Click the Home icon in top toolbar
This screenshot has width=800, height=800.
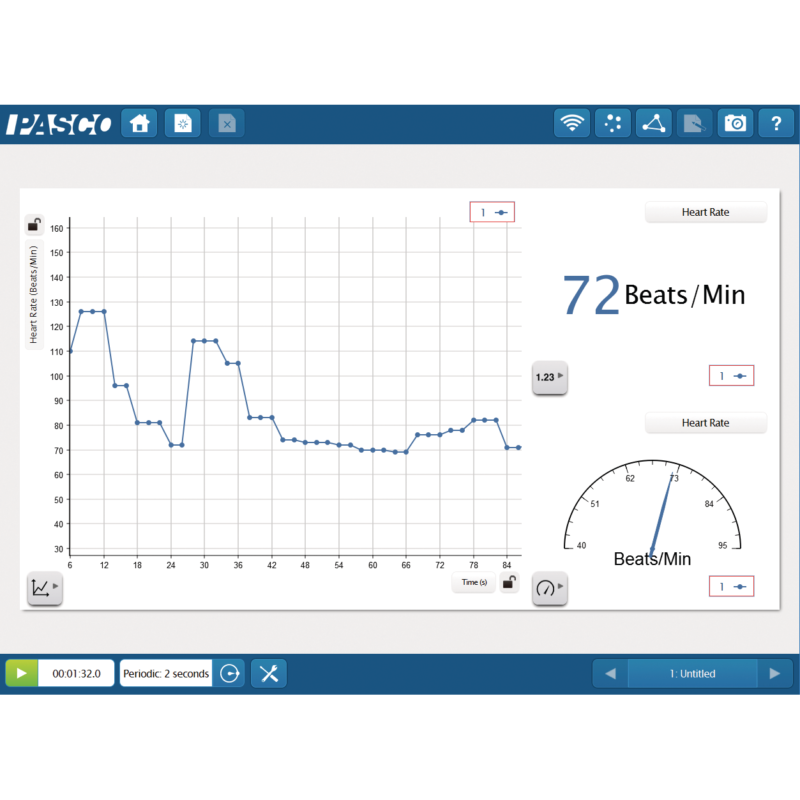pyautogui.click(x=139, y=123)
